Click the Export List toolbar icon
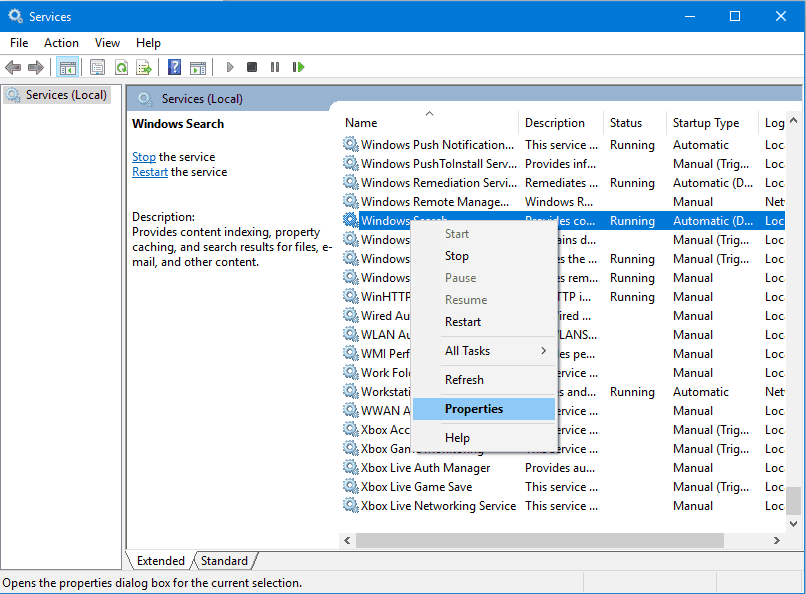 click(x=144, y=67)
